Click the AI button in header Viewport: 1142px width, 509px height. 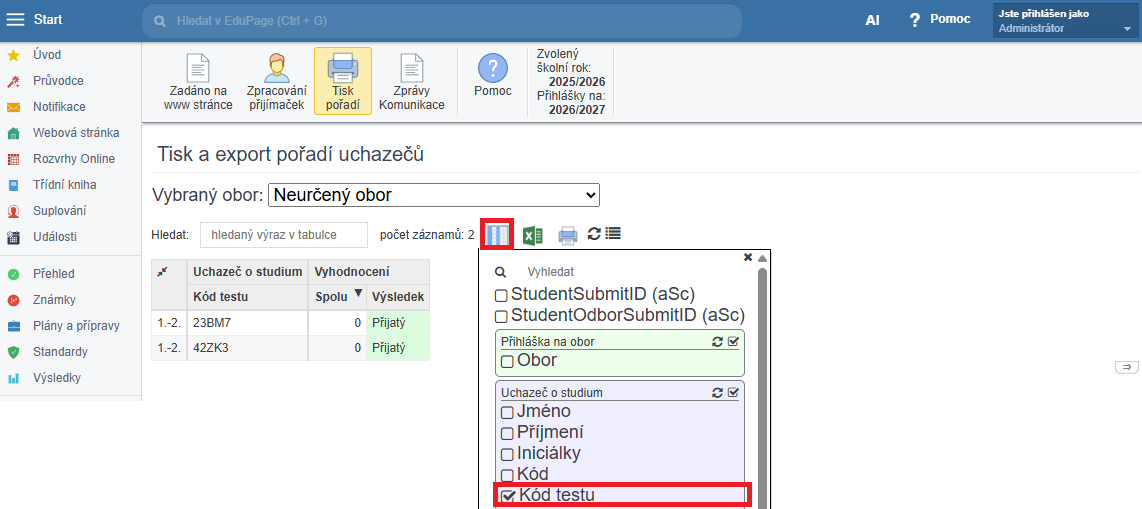872,20
